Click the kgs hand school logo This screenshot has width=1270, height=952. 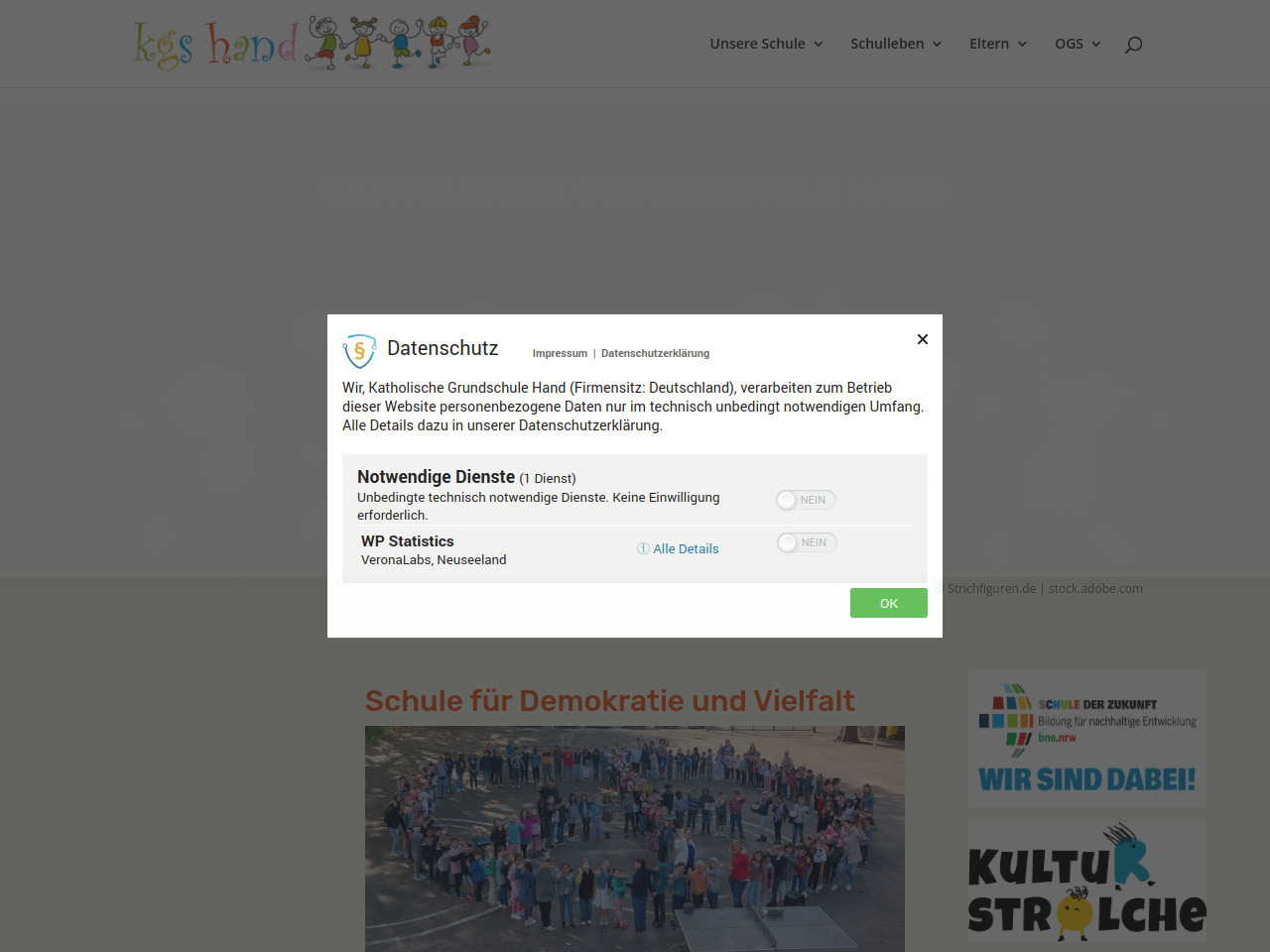[312, 44]
